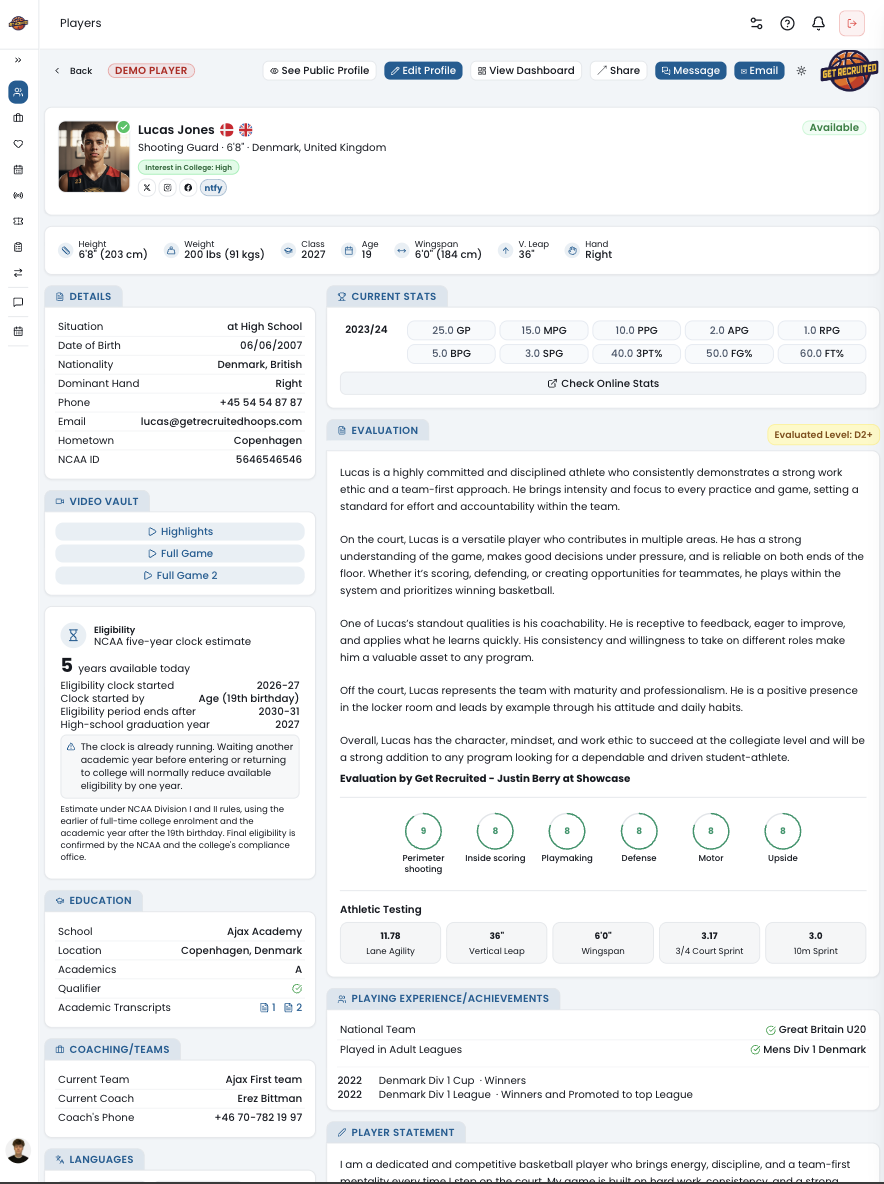Open messages via chat bubble sidebar icon

(x=18, y=302)
